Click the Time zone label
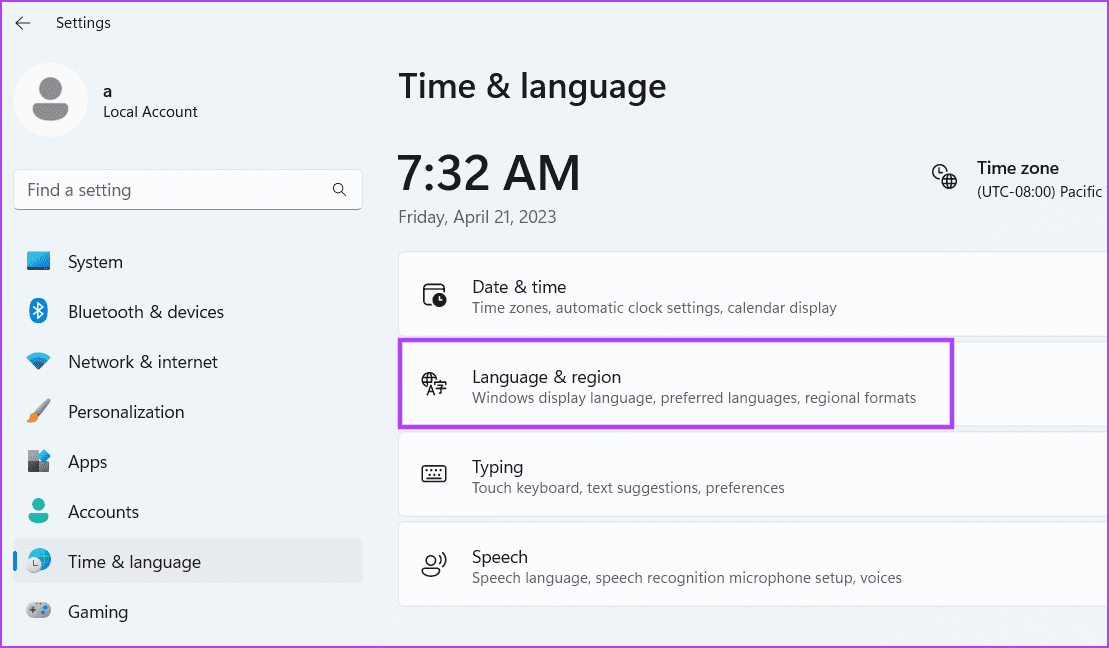 (1018, 168)
